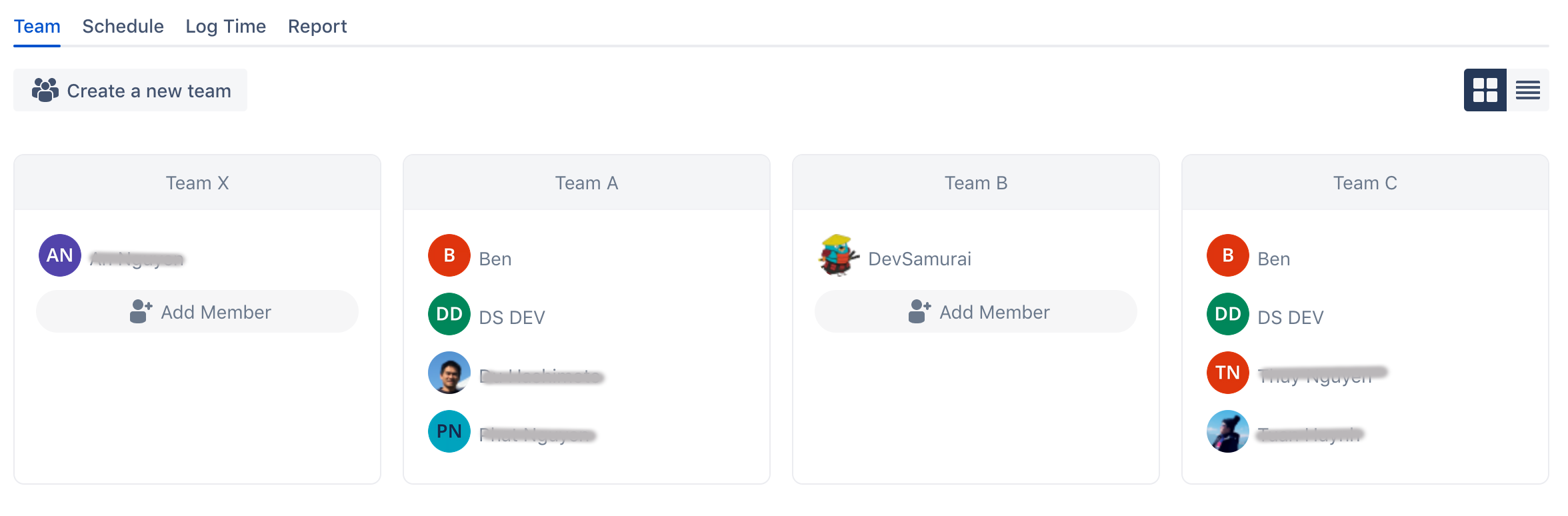Click the Team A card header

(x=587, y=183)
